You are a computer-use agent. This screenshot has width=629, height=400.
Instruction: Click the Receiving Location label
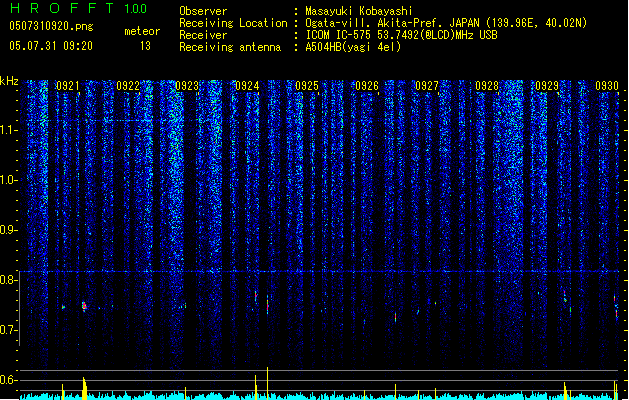pyautogui.click(x=233, y=23)
